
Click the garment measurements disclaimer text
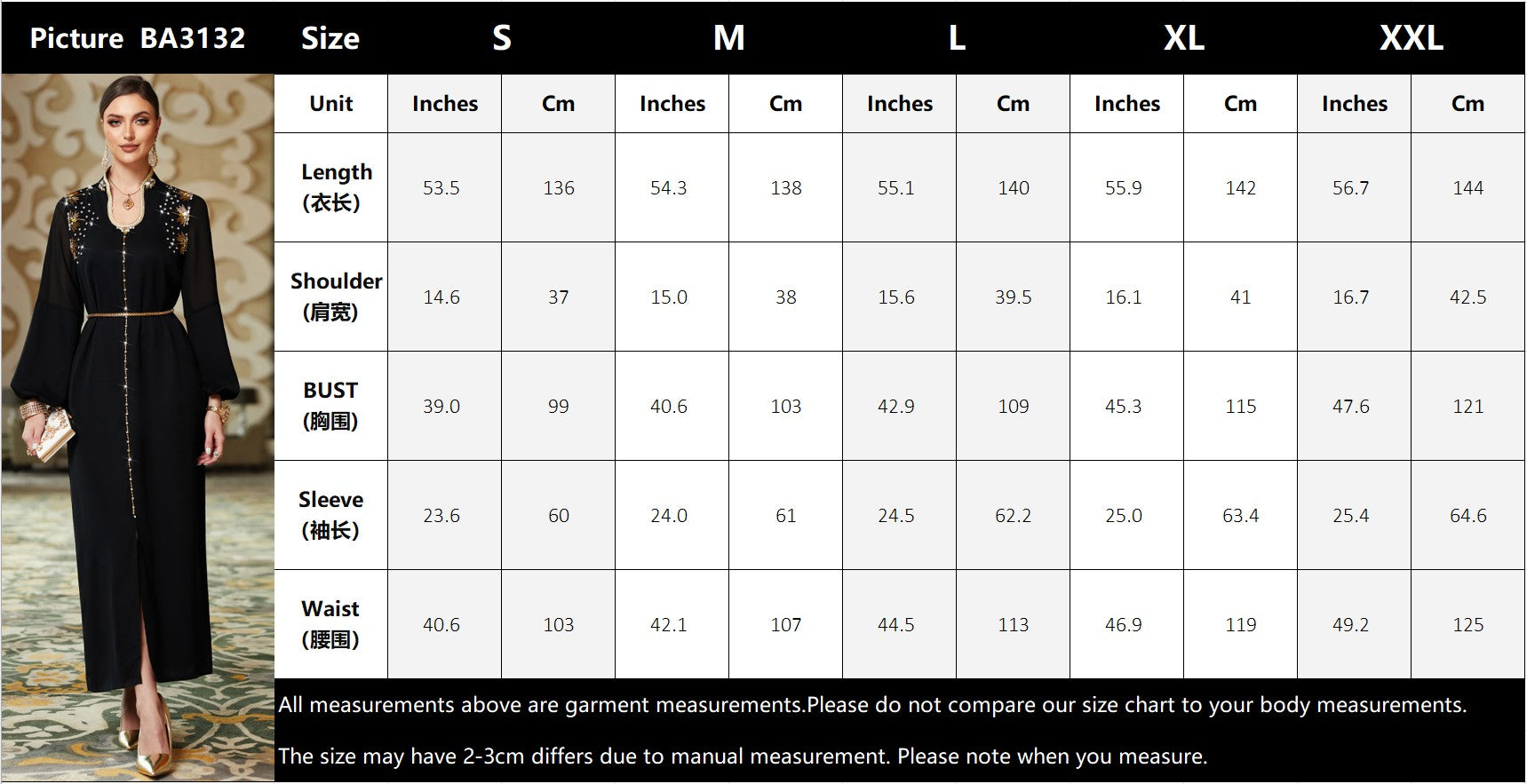(x=871, y=705)
